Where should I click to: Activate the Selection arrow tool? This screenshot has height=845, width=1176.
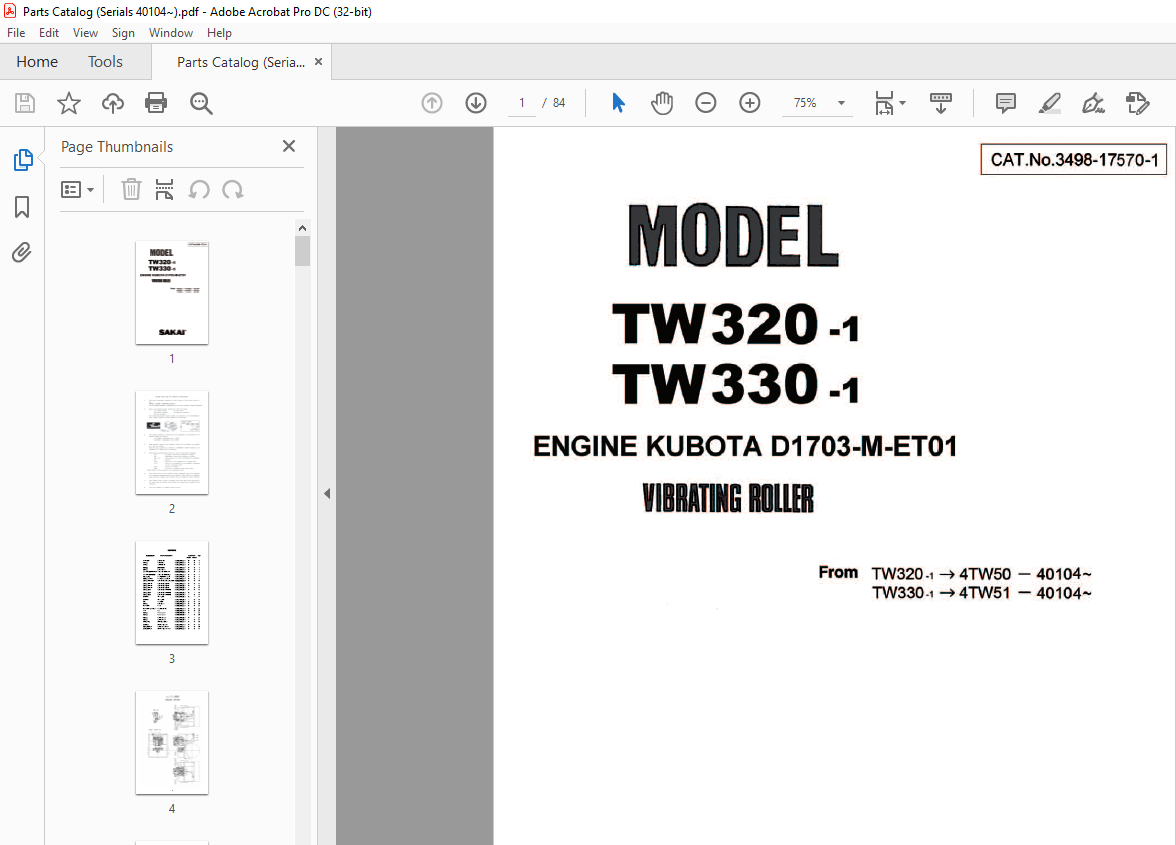pos(618,103)
